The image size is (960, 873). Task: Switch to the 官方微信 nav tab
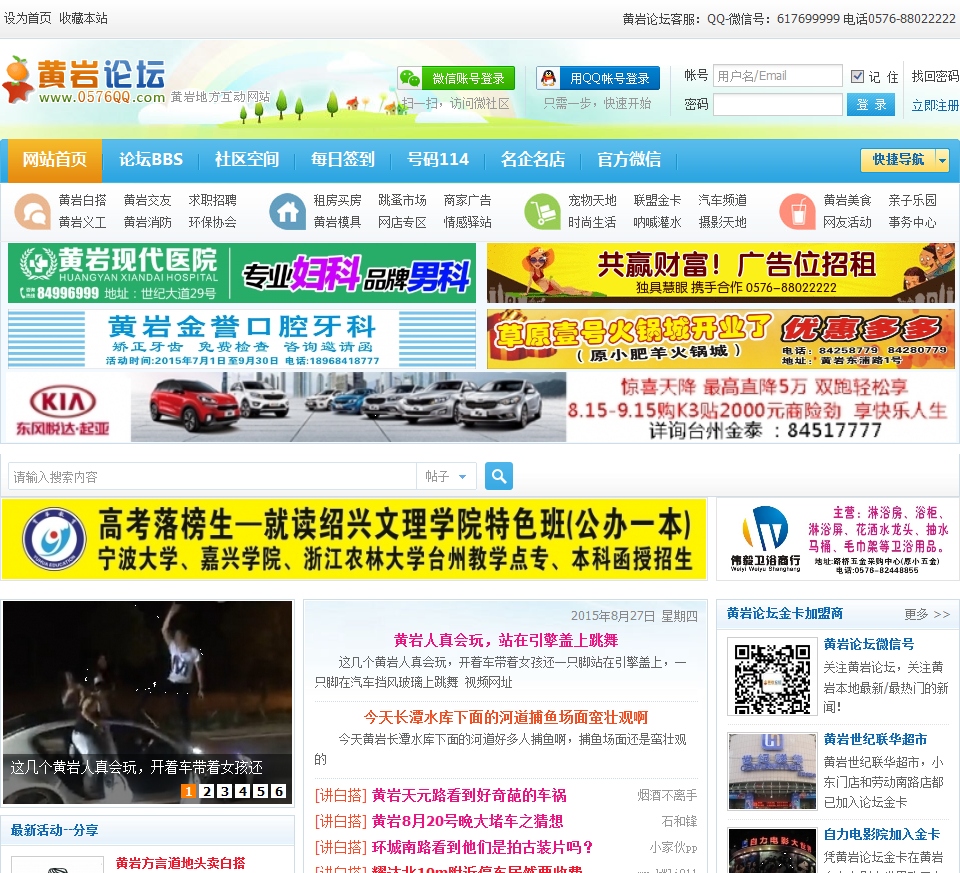tap(629, 160)
